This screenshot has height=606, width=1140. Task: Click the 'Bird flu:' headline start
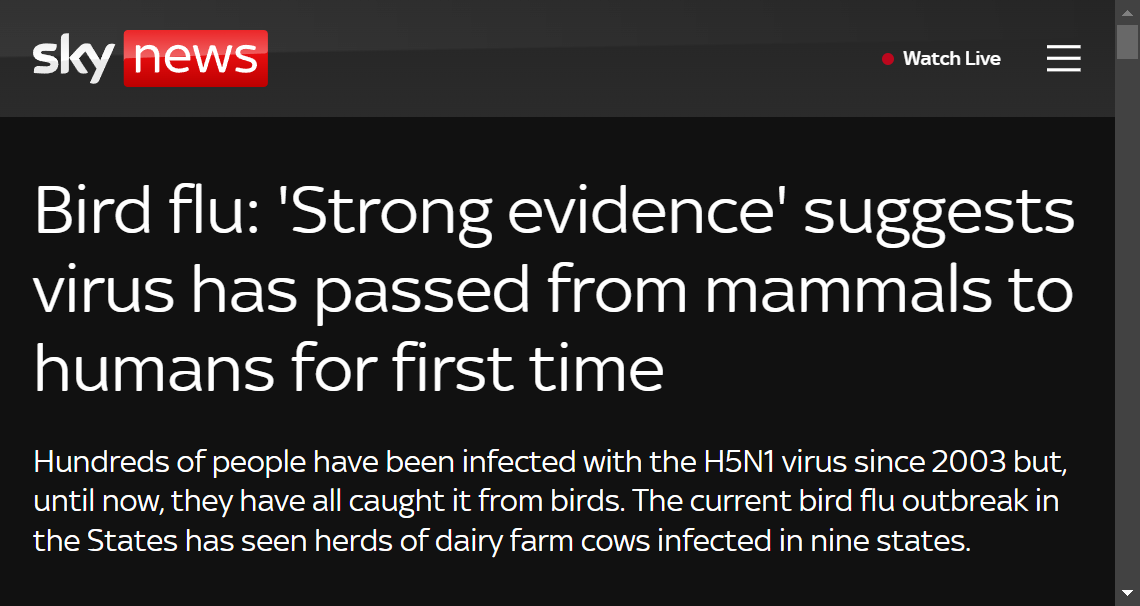(x=146, y=211)
